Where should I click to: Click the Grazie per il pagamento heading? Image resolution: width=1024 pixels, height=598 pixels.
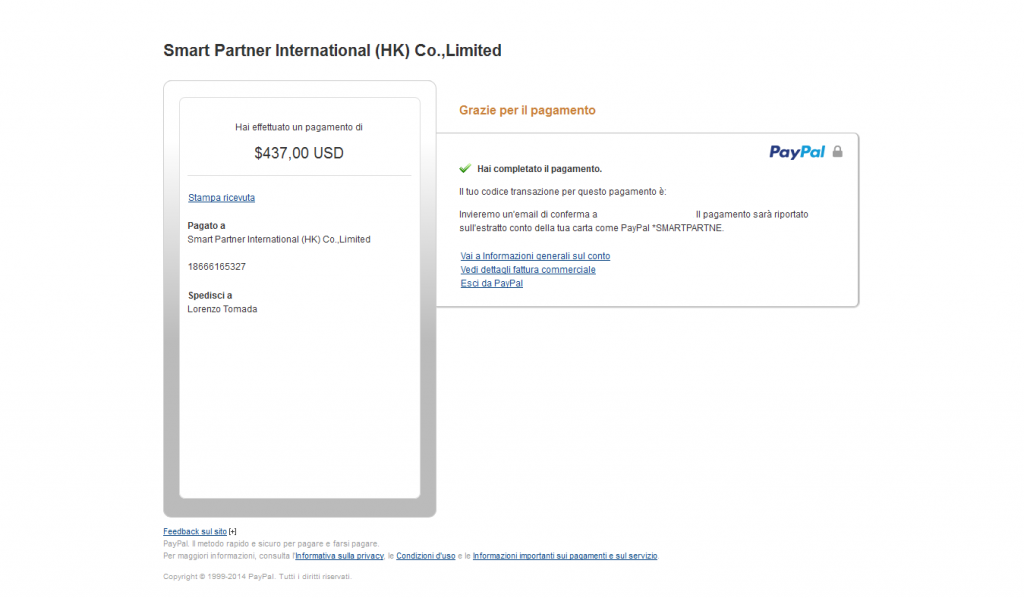527,110
